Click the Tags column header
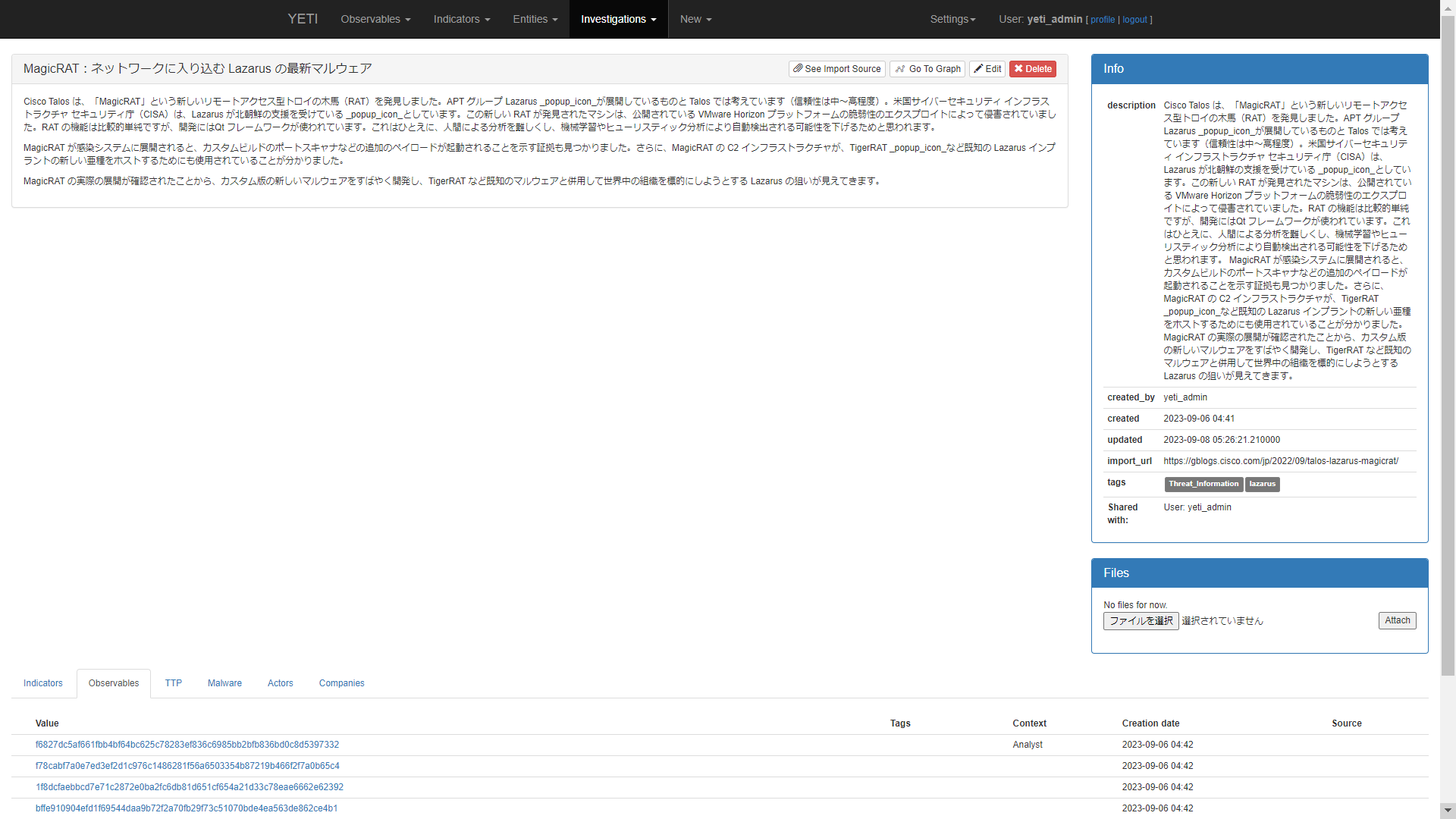The image size is (1456, 819). tap(900, 723)
